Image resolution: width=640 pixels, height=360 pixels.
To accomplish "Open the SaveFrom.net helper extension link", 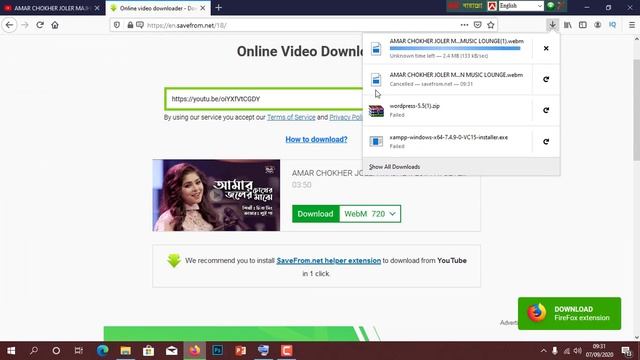I will pyautogui.click(x=329, y=260).
